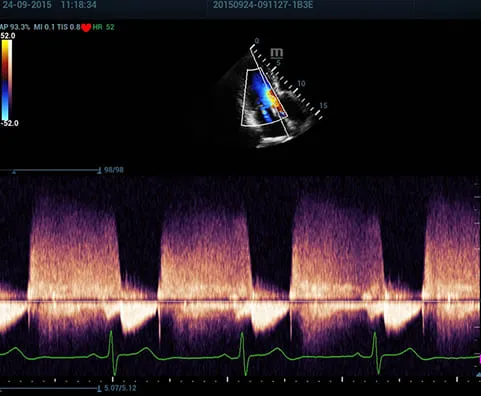Click the MI 0.1 TIS 0.8 readout
The image size is (481, 396).
(x=57, y=27)
